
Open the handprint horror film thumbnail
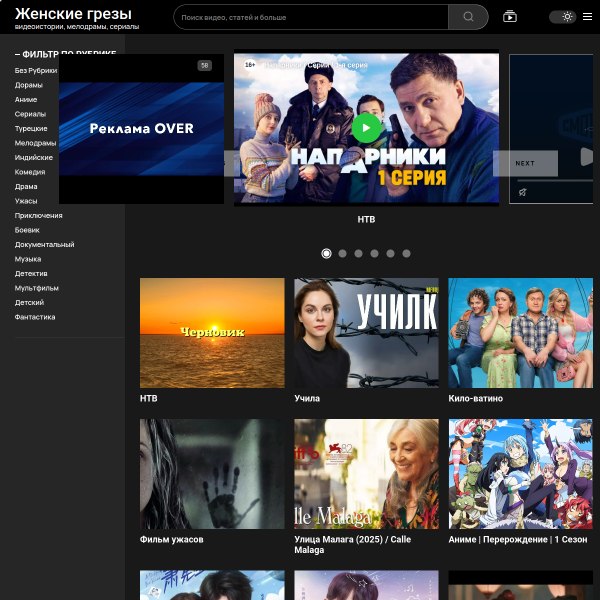[x=212, y=474]
